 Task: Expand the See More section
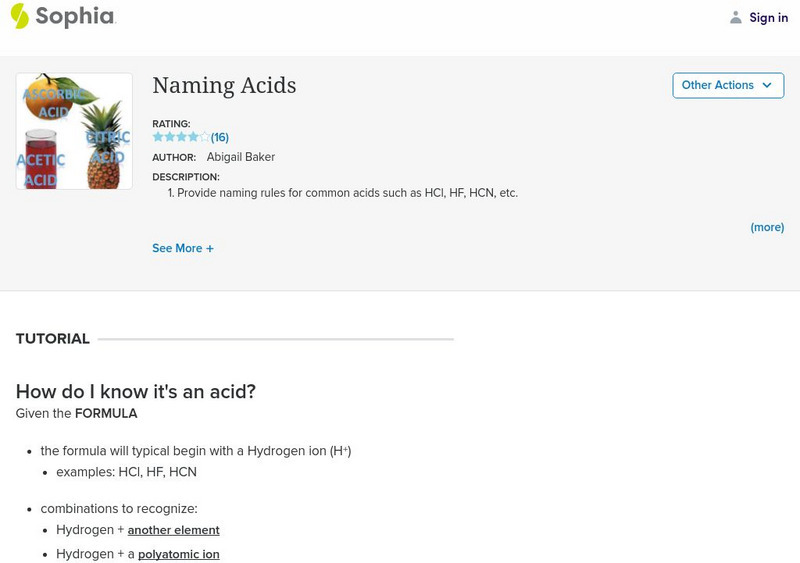(177, 249)
